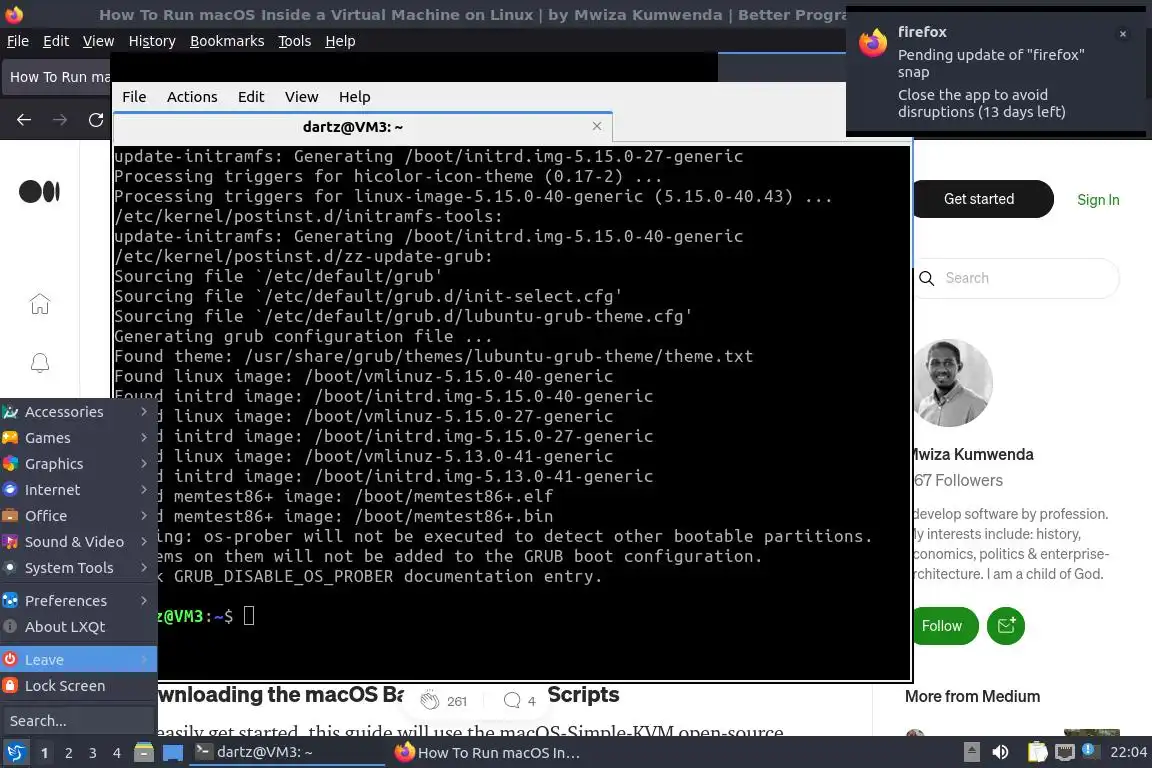Click the Sign In link
The height and width of the screenshot is (768, 1152).
click(x=1098, y=199)
